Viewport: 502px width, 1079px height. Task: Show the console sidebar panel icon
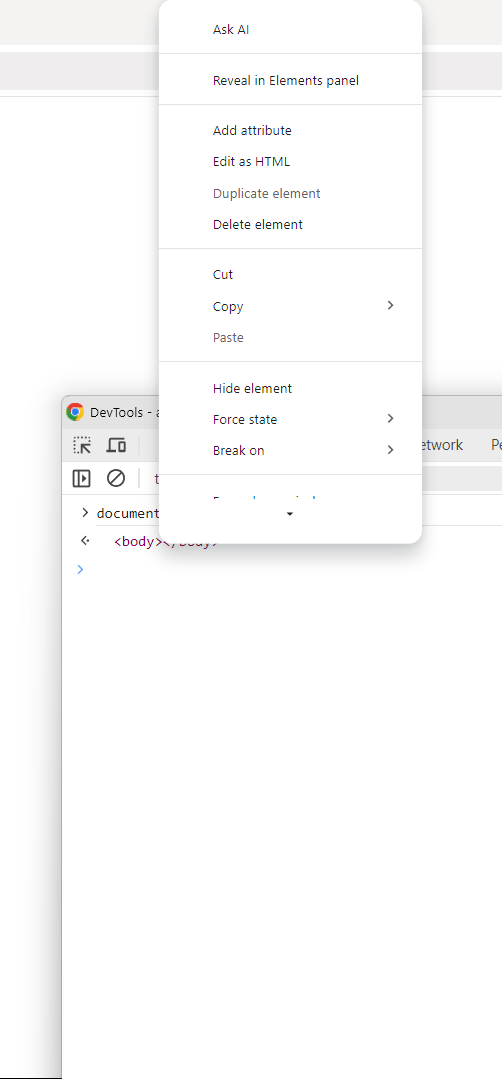coord(82,478)
